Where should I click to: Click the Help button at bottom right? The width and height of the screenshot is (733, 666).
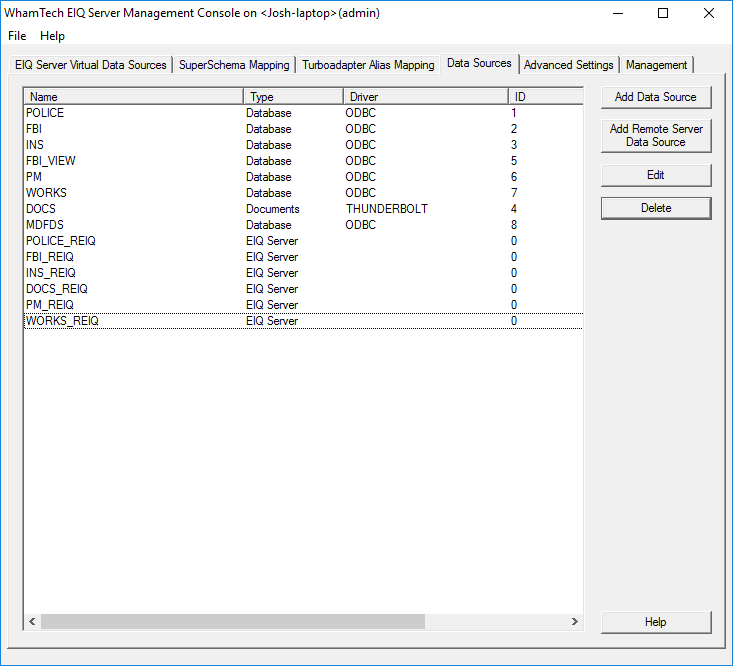[656, 622]
